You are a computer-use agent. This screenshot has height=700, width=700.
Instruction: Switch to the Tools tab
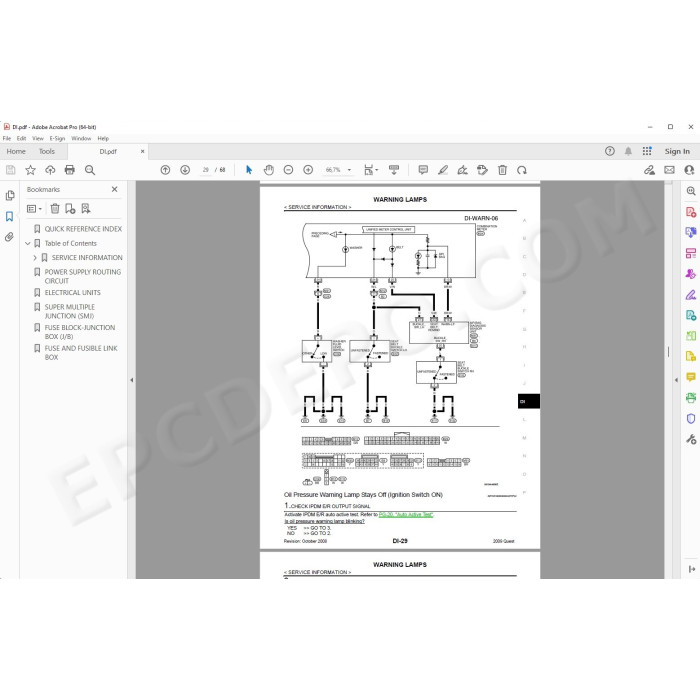pyautogui.click(x=47, y=151)
